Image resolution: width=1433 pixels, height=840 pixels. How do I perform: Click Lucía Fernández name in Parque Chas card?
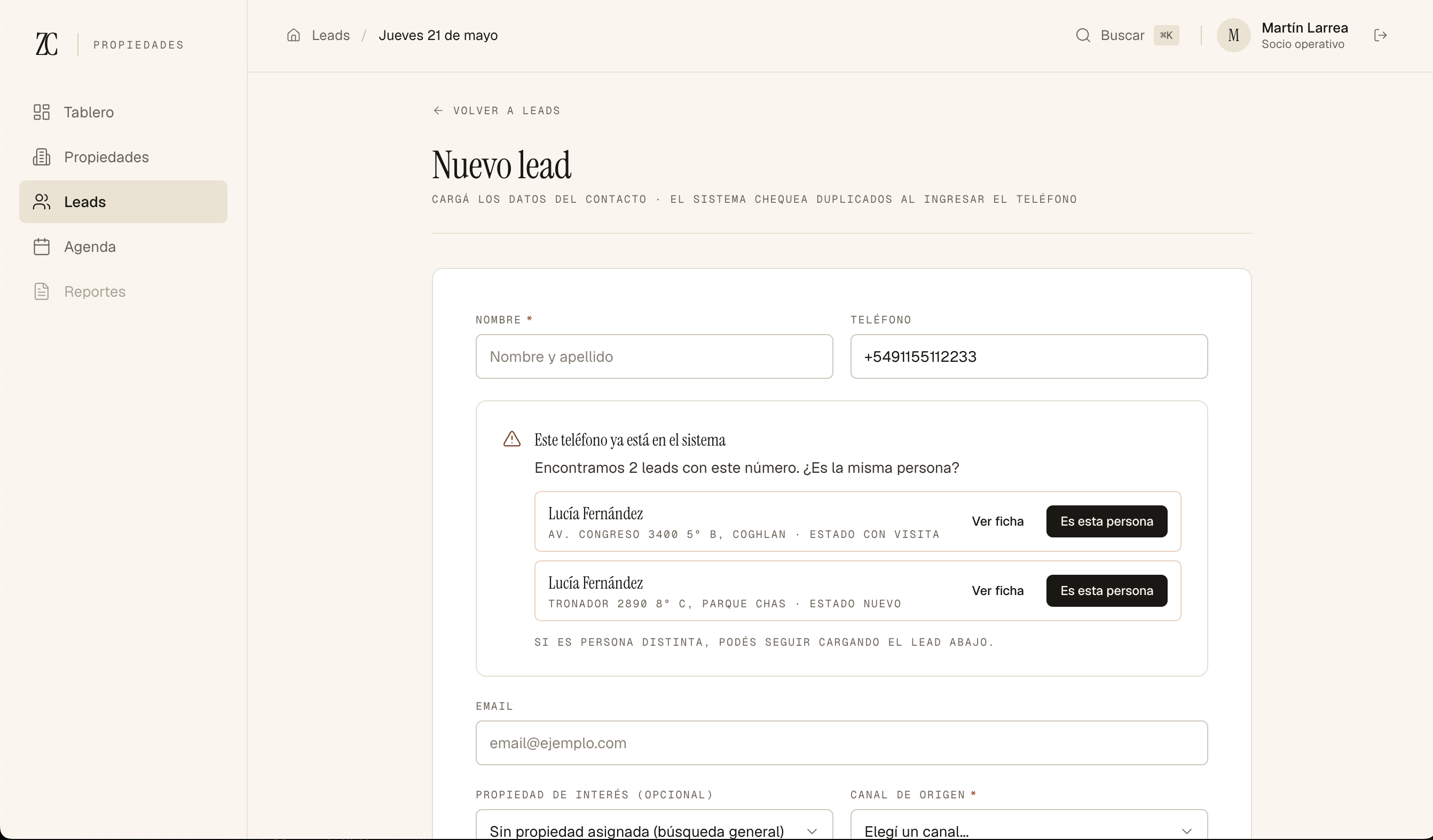tap(595, 583)
